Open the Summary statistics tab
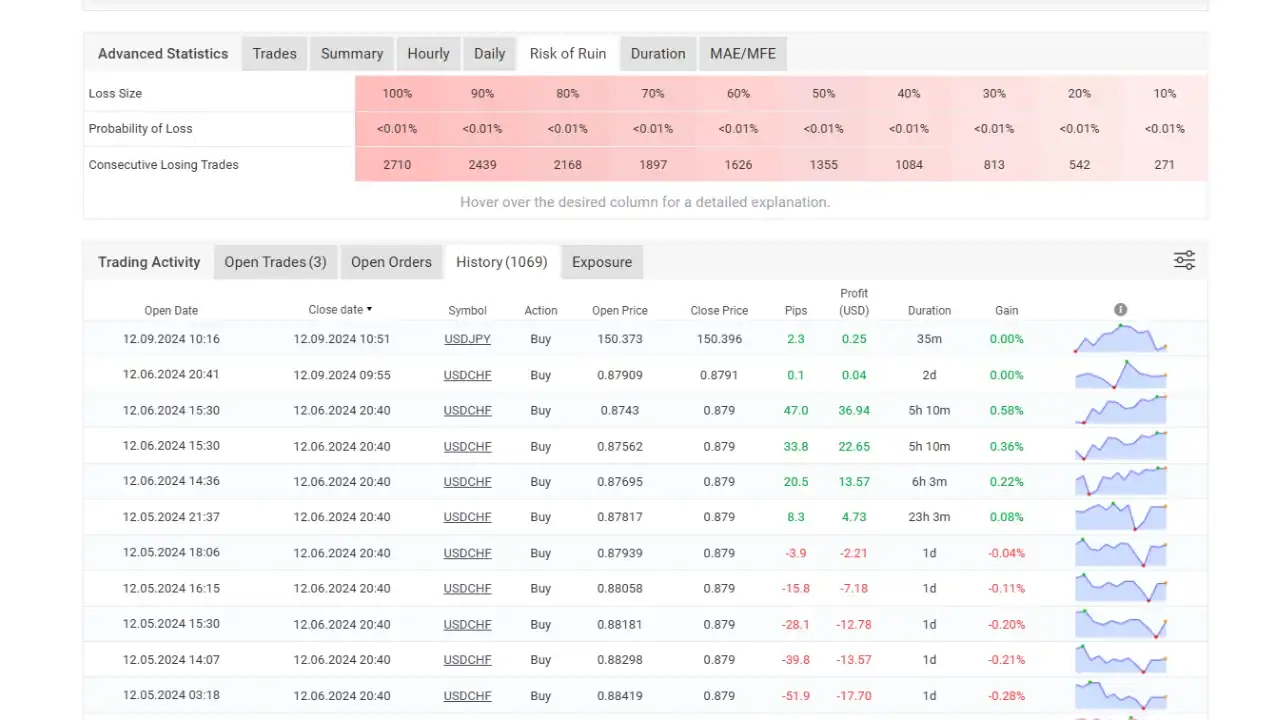Screen dimensions: 1280x720 pos(351,53)
